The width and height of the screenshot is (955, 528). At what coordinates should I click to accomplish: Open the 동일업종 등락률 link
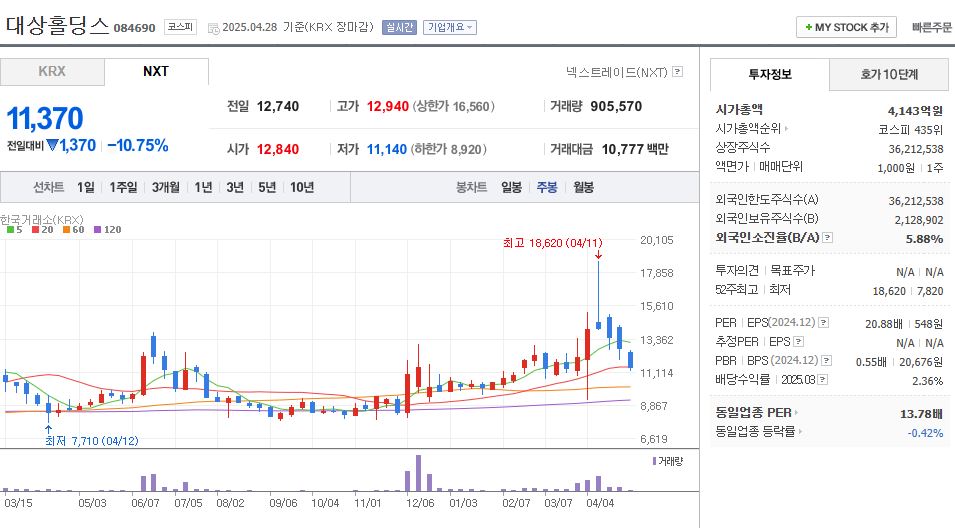(x=755, y=432)
